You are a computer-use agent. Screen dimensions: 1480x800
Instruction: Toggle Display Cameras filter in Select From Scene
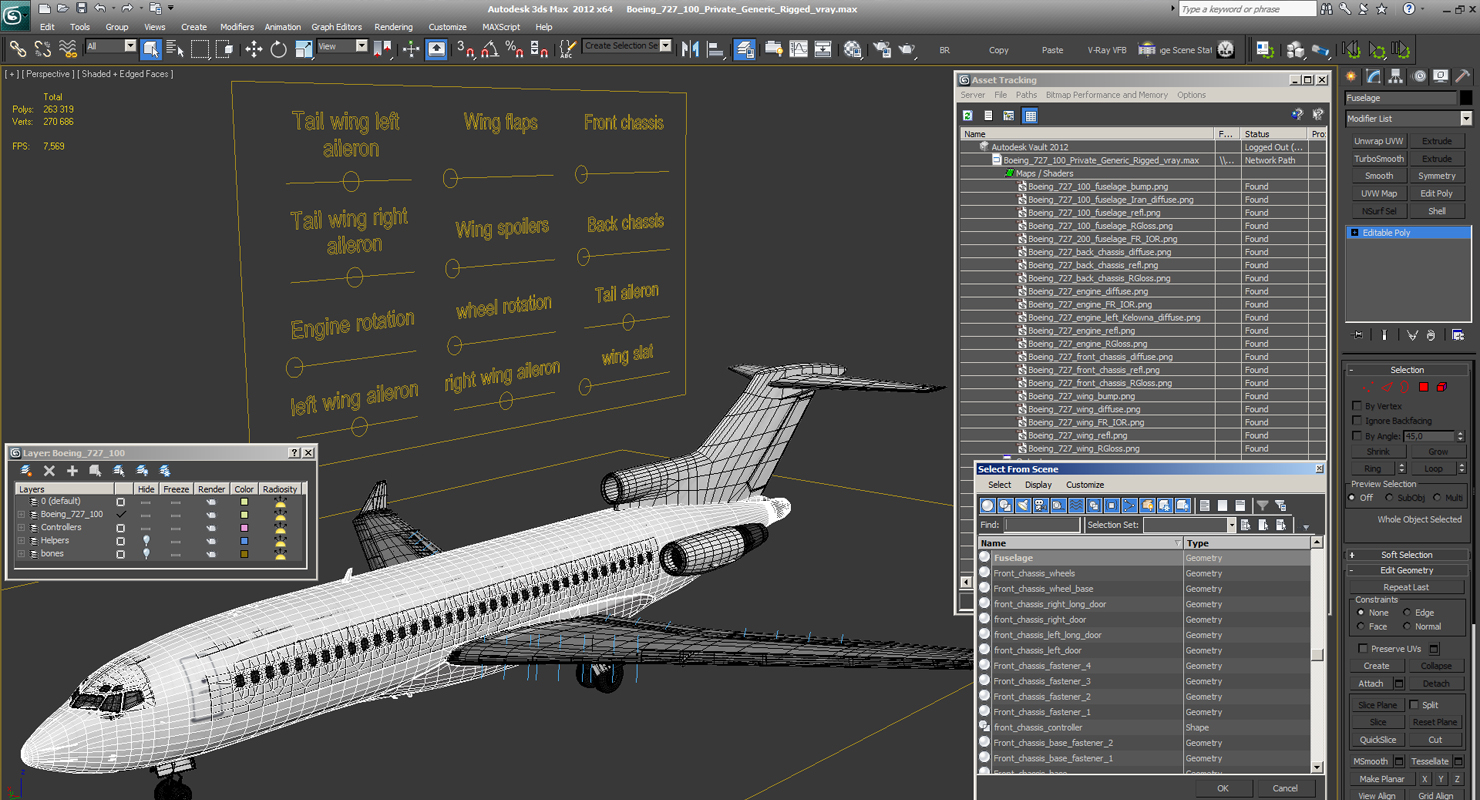point(1040,505)
